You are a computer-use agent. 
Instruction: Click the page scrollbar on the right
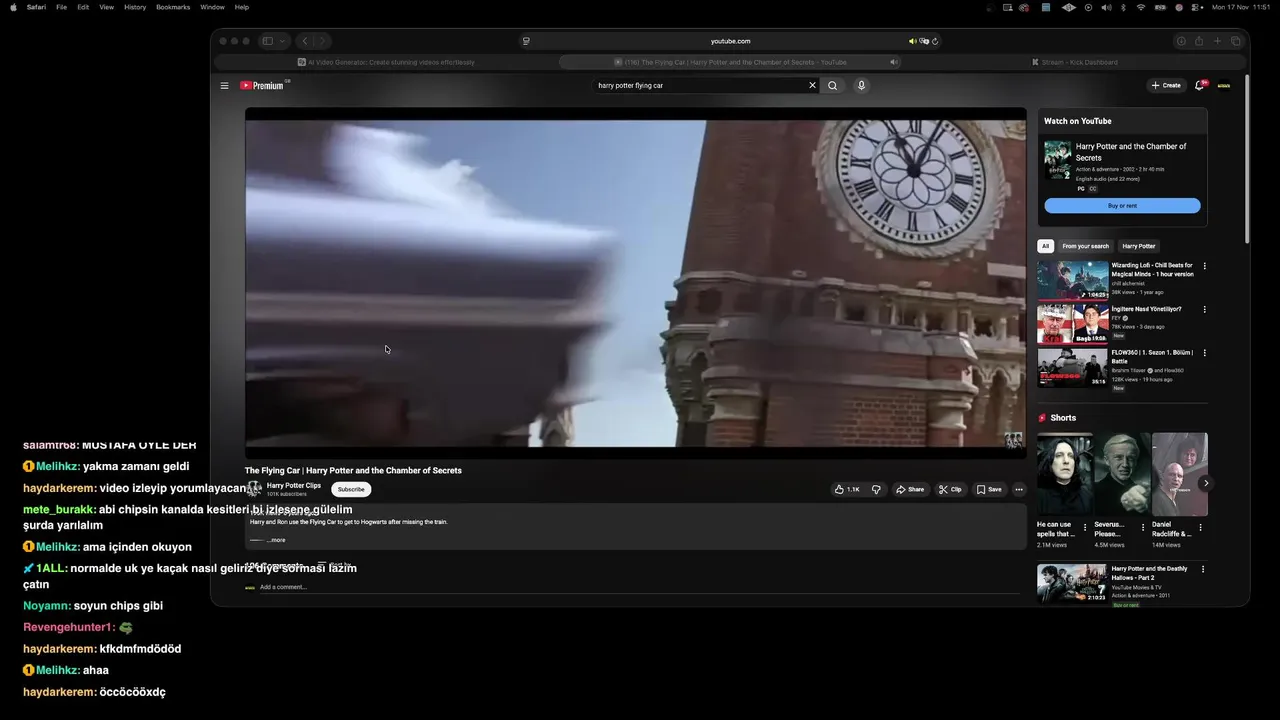[x=1247, y=160]
